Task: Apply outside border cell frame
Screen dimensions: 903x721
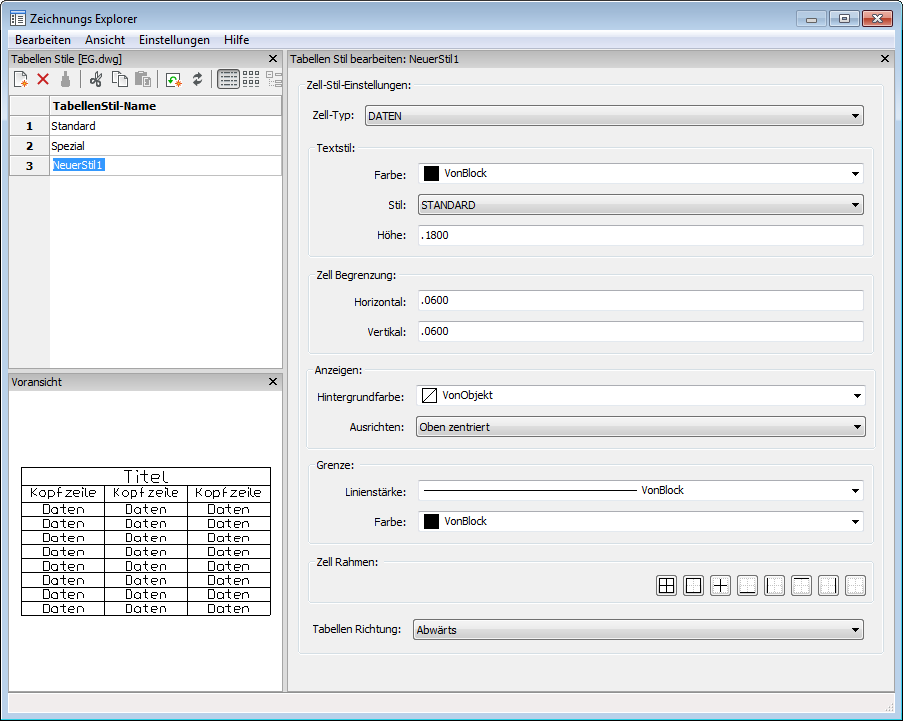Action: (x=693, y=586)
